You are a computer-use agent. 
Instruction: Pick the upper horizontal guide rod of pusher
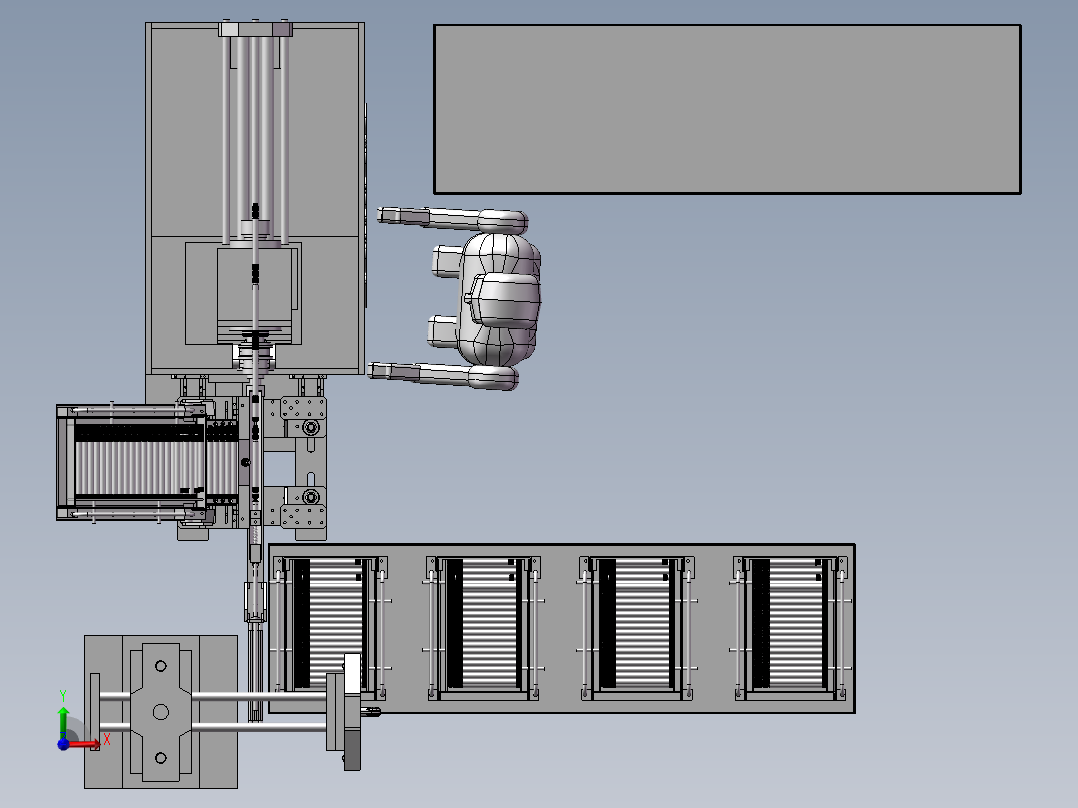[213, 697]
